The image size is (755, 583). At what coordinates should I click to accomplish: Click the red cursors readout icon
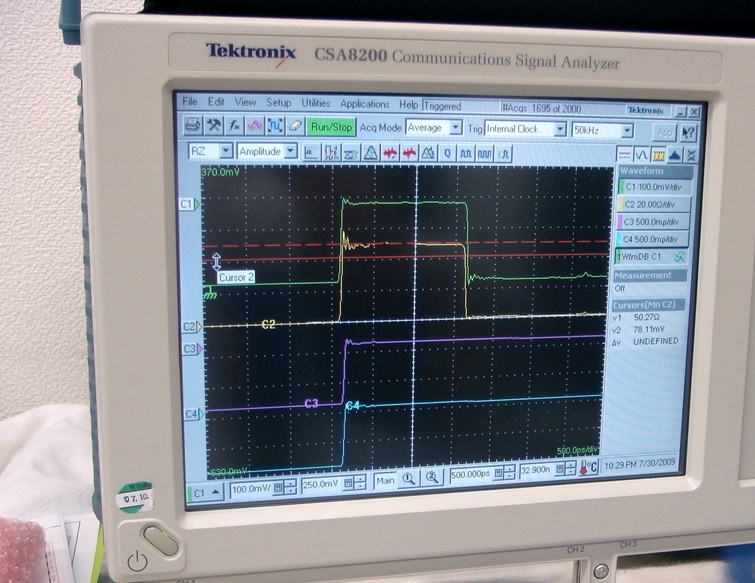(625, 155)
